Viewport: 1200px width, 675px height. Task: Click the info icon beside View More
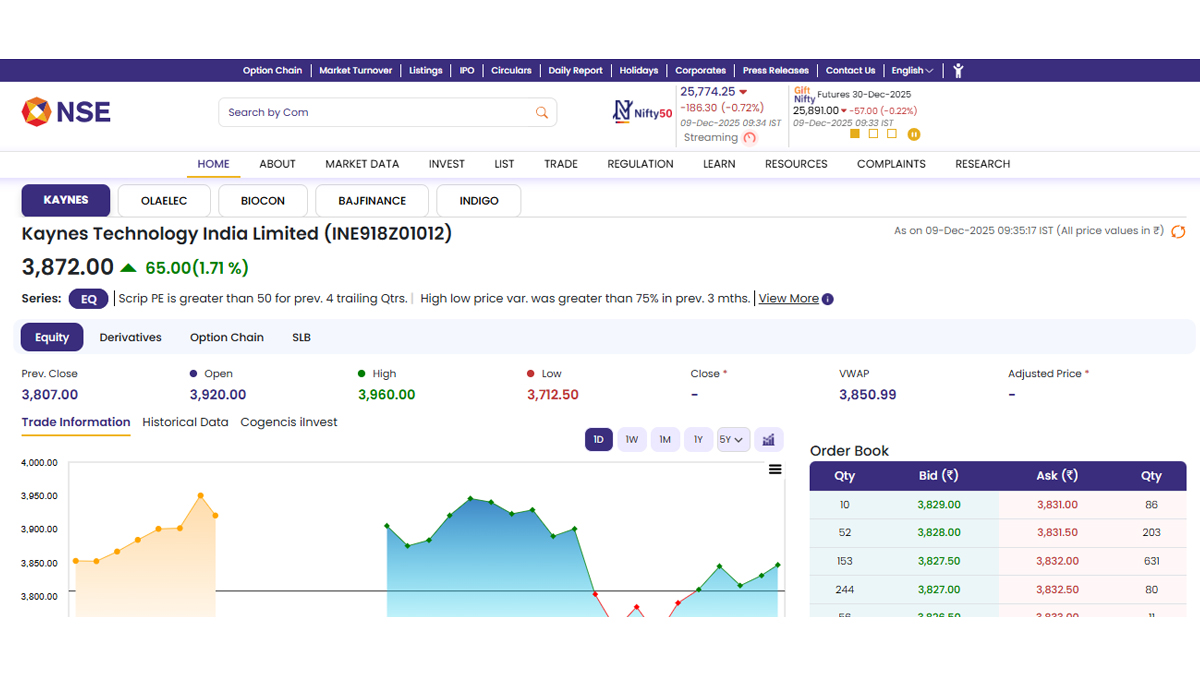[x=828, y=299]
